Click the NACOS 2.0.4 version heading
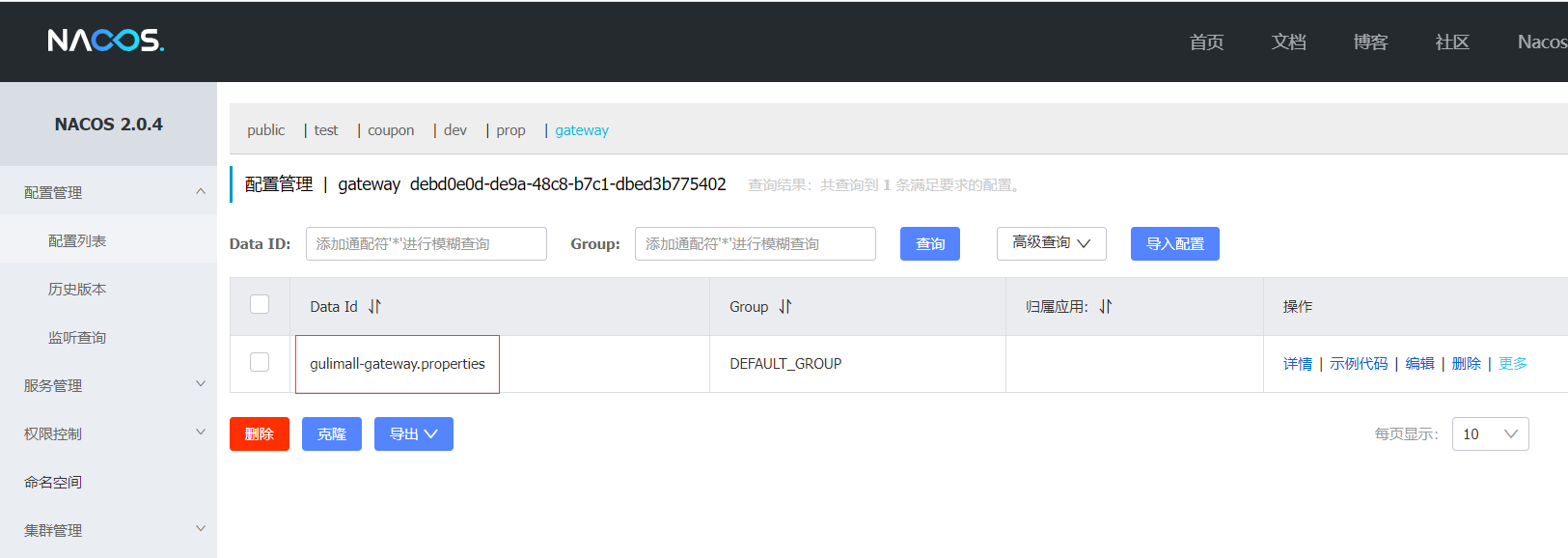This screenshot has width=1568, height=558. click(x=108, y=124)
